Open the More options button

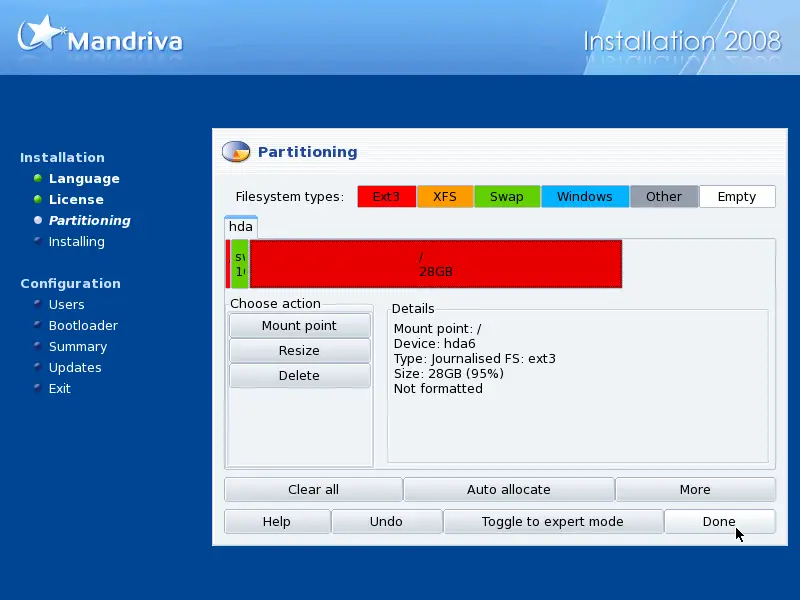click(x=695, y=489)
